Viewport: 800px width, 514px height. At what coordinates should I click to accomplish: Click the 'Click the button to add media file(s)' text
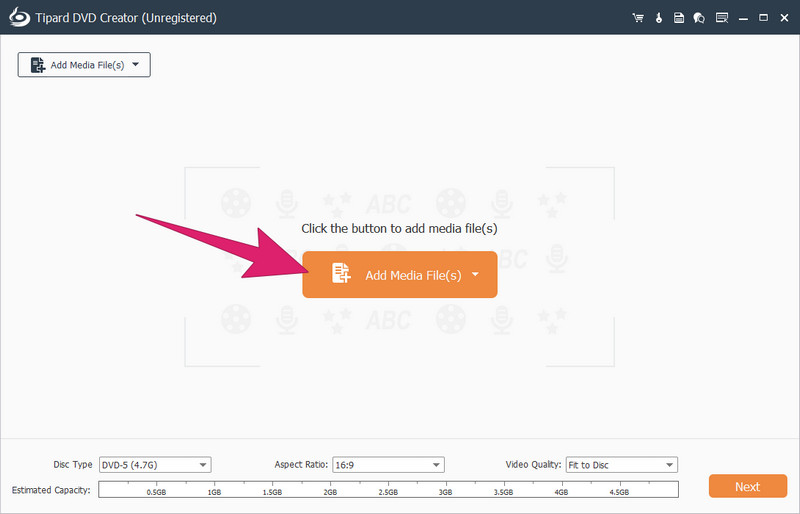399,228
